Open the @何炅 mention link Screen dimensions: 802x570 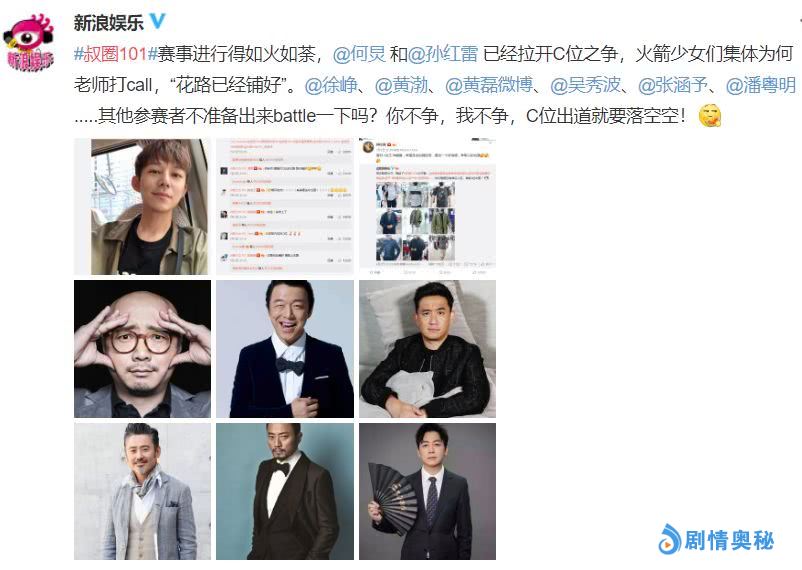(x=359, y=54)
